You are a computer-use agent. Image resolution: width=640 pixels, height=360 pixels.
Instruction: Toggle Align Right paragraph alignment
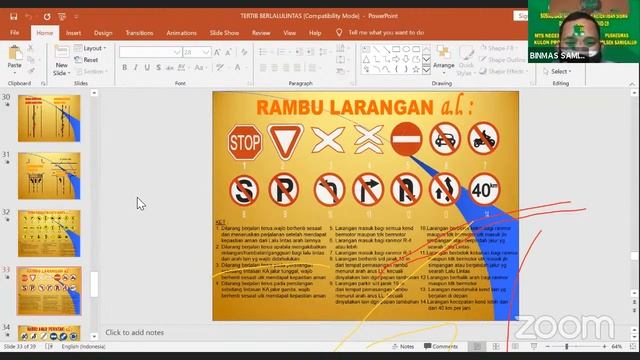click(x=286, y=68)
